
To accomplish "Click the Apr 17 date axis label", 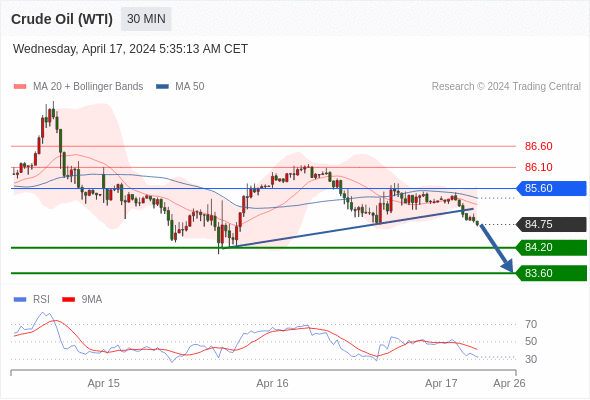I will (441, 383).
